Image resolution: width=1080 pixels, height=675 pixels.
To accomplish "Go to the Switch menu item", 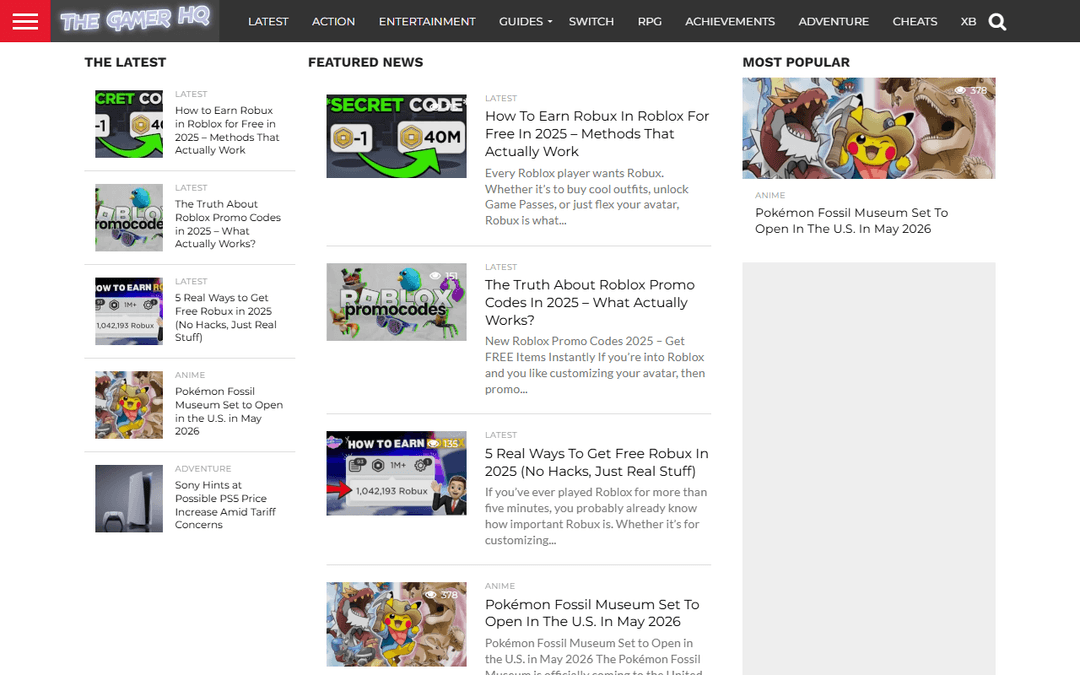I will (x=591, y=21).
